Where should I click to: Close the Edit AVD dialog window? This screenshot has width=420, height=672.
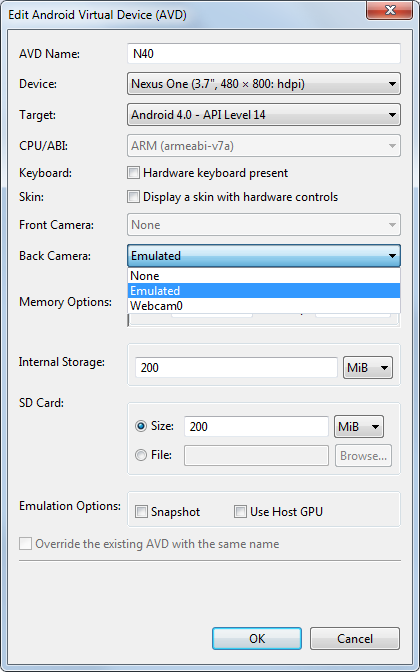pos(389,10)
